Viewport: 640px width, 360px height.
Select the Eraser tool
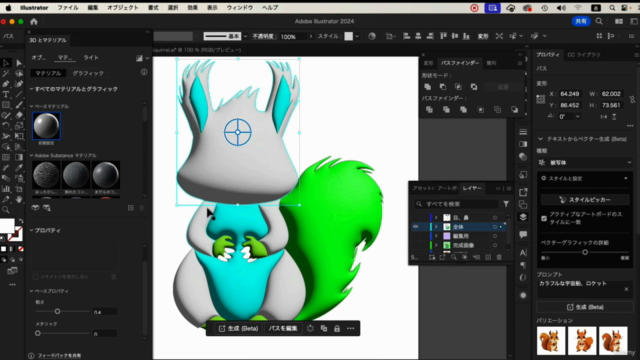click(x=19, y=115)
